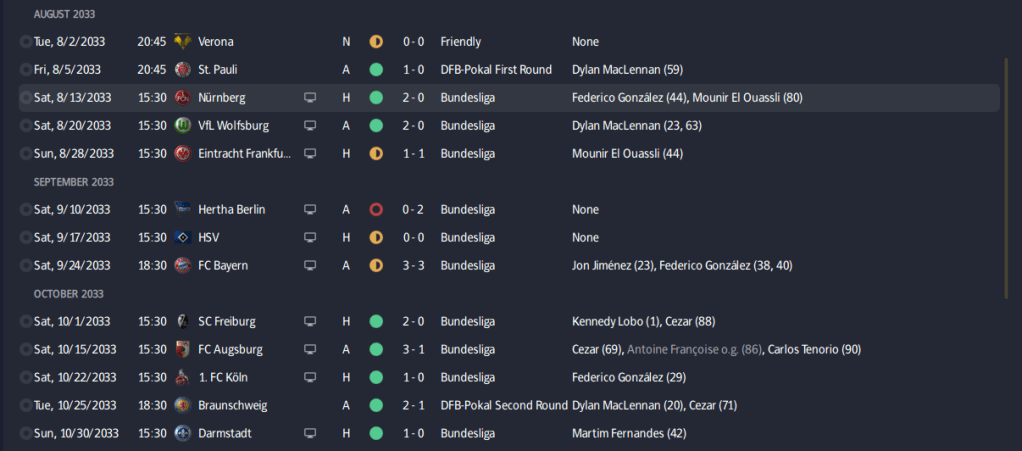This screenshot has height=451, width=1022.
Task: Click orange draw indicator on Verona friendly
Action: pos(376,42)
